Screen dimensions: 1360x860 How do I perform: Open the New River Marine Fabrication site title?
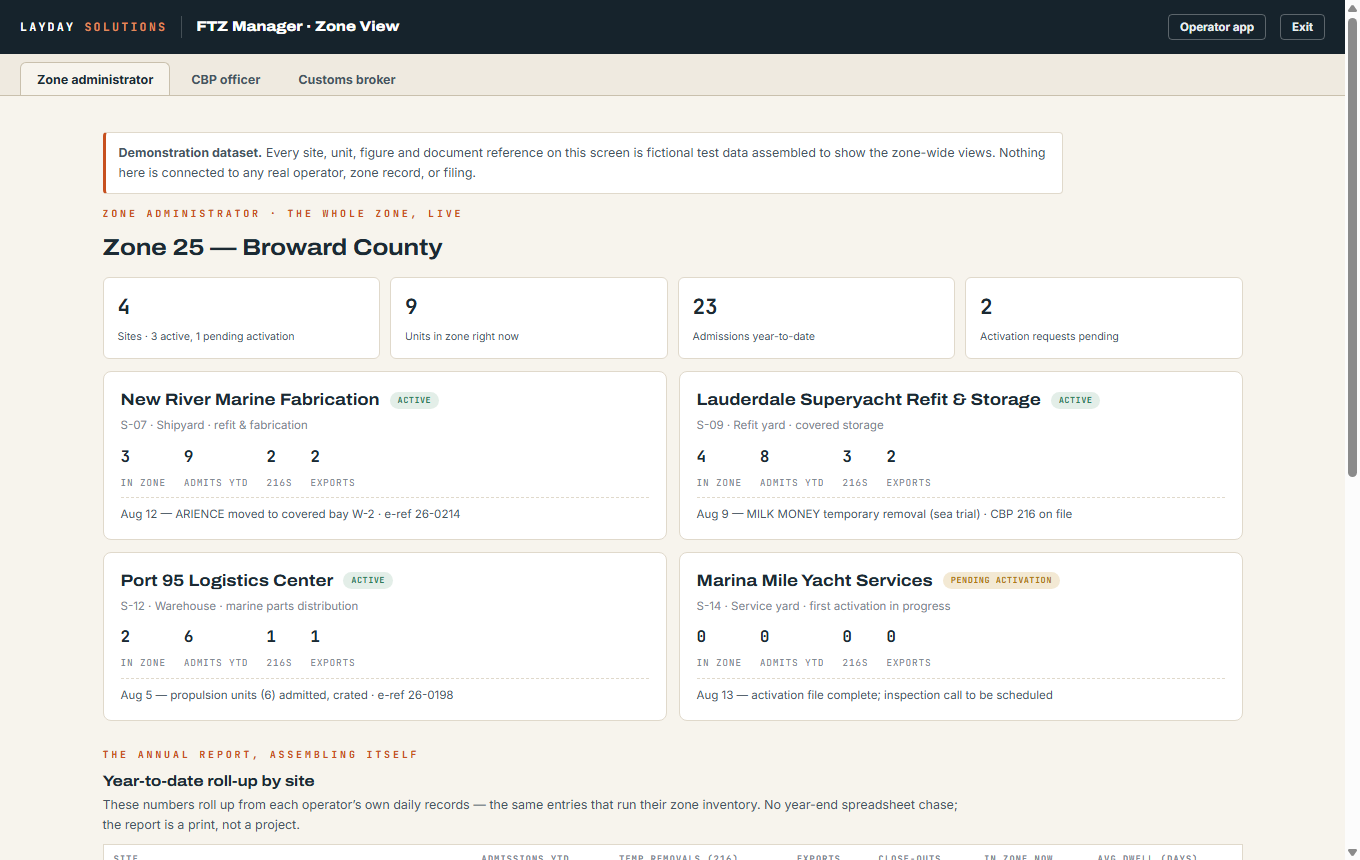[250, 399]
